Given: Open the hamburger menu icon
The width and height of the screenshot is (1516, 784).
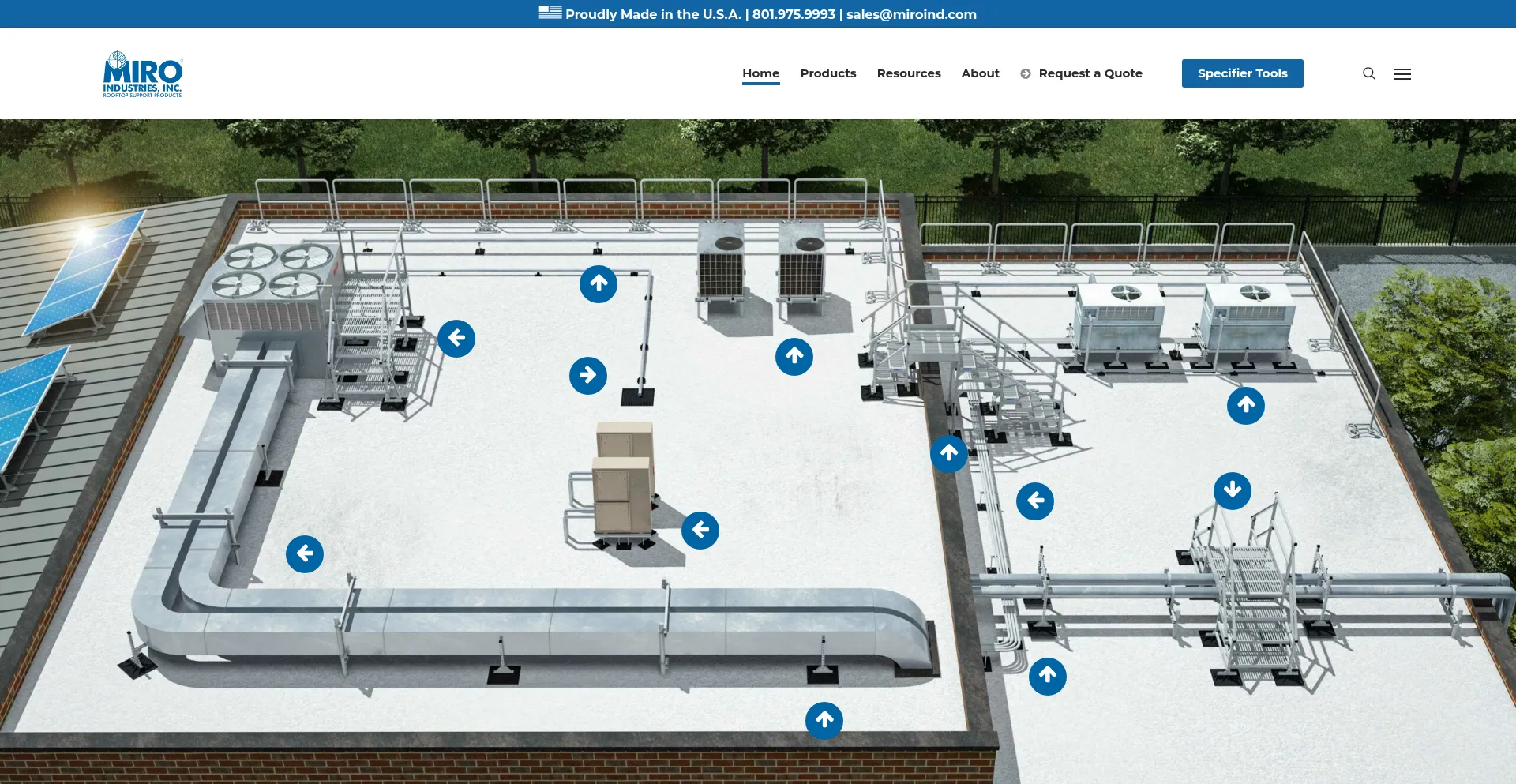Looking at the screenshot, I should point(1402,73).
